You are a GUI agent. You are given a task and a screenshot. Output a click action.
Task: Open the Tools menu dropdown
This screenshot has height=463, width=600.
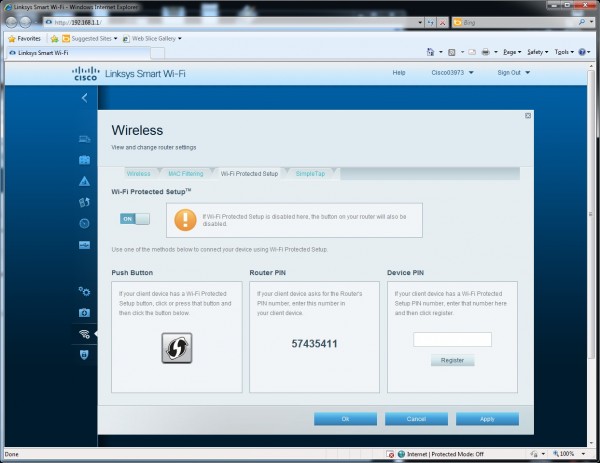(x=564, y=52)
